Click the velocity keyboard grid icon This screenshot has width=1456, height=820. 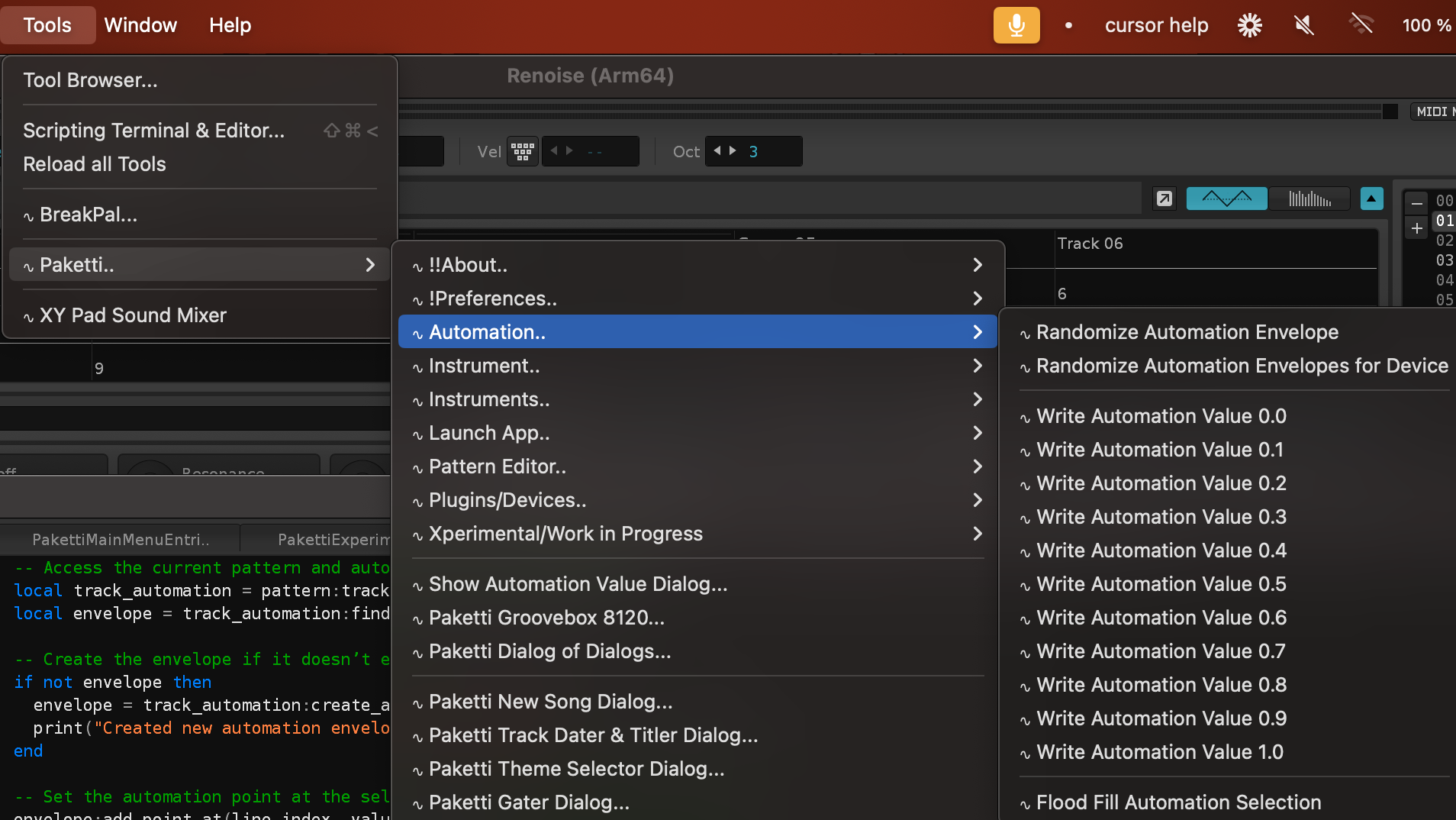(523, 151)
